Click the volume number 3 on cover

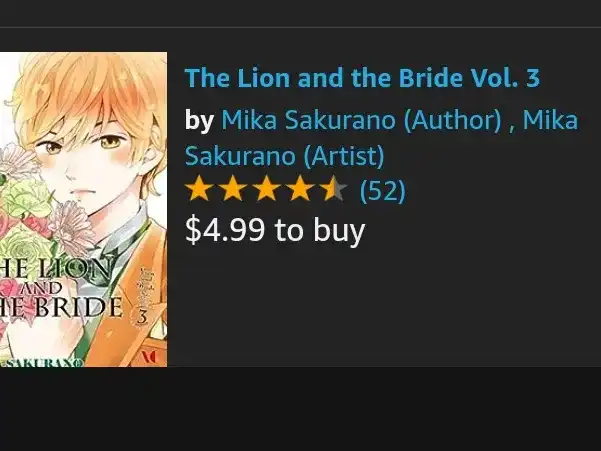pos(142,317)
